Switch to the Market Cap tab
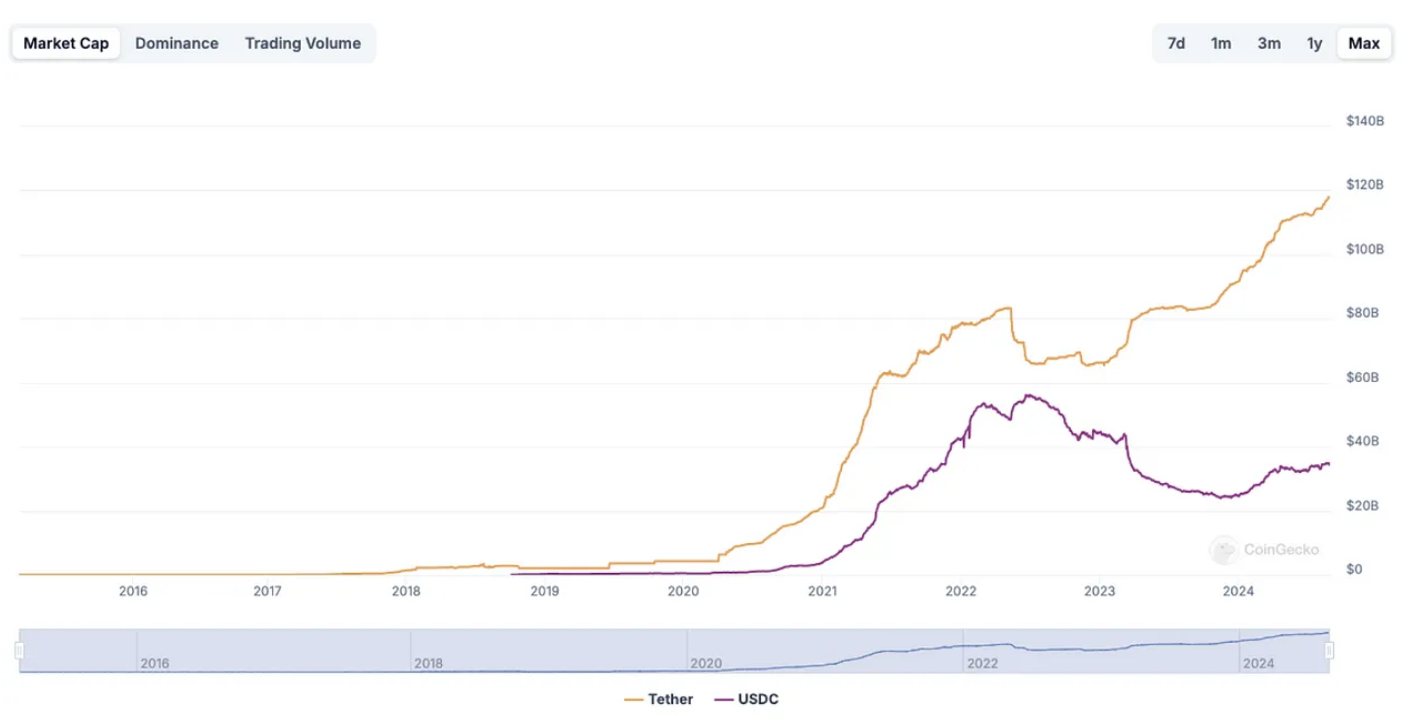This screenshot has height=726, width=1420. click(x=66, y=43)
